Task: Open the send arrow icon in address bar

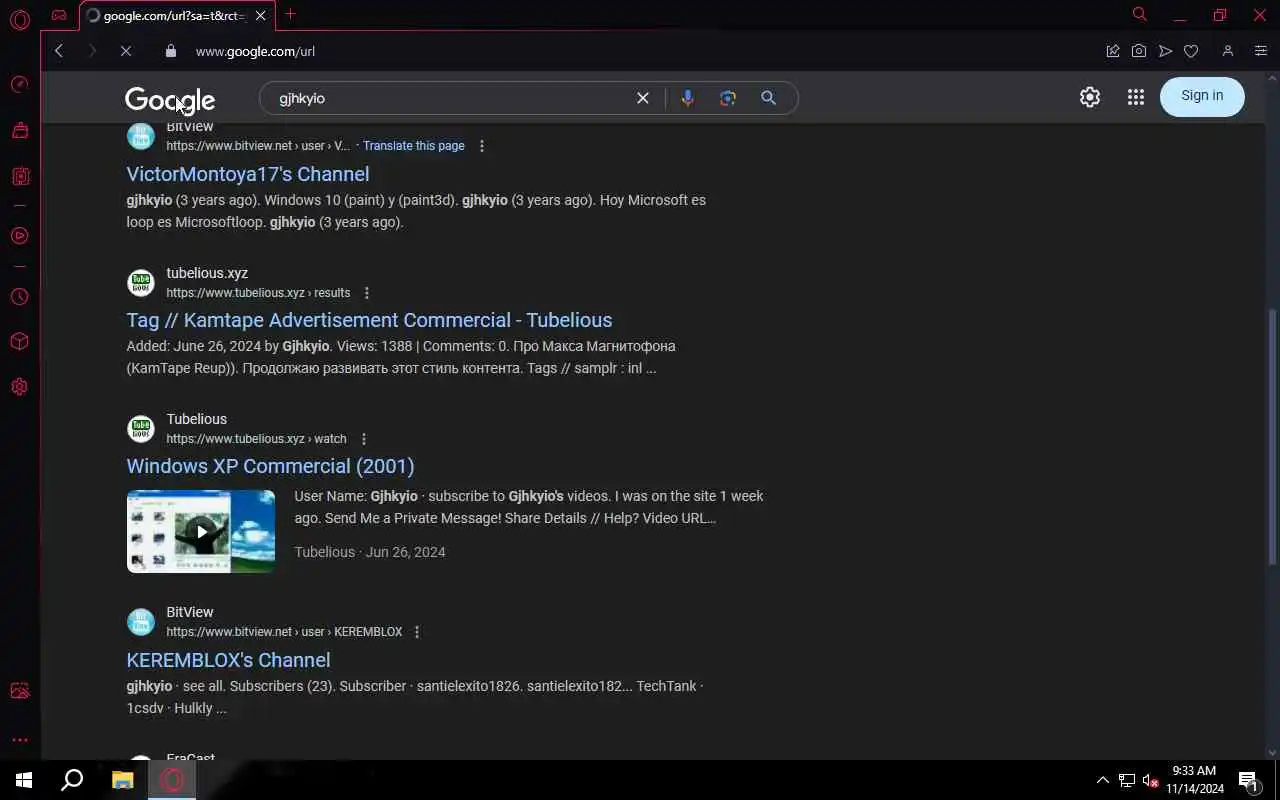Action: coord(1165,51)
